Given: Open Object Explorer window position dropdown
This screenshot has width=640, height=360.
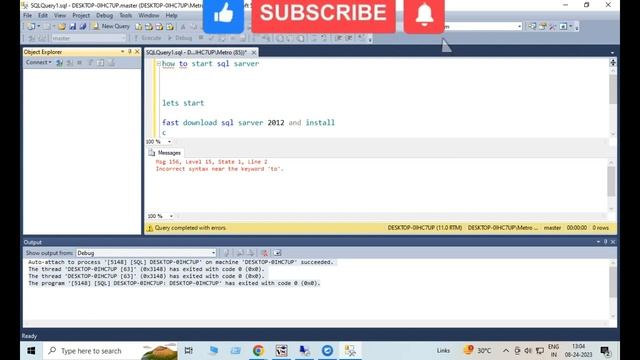Looking at the screenshot, I should pos(122,52).
